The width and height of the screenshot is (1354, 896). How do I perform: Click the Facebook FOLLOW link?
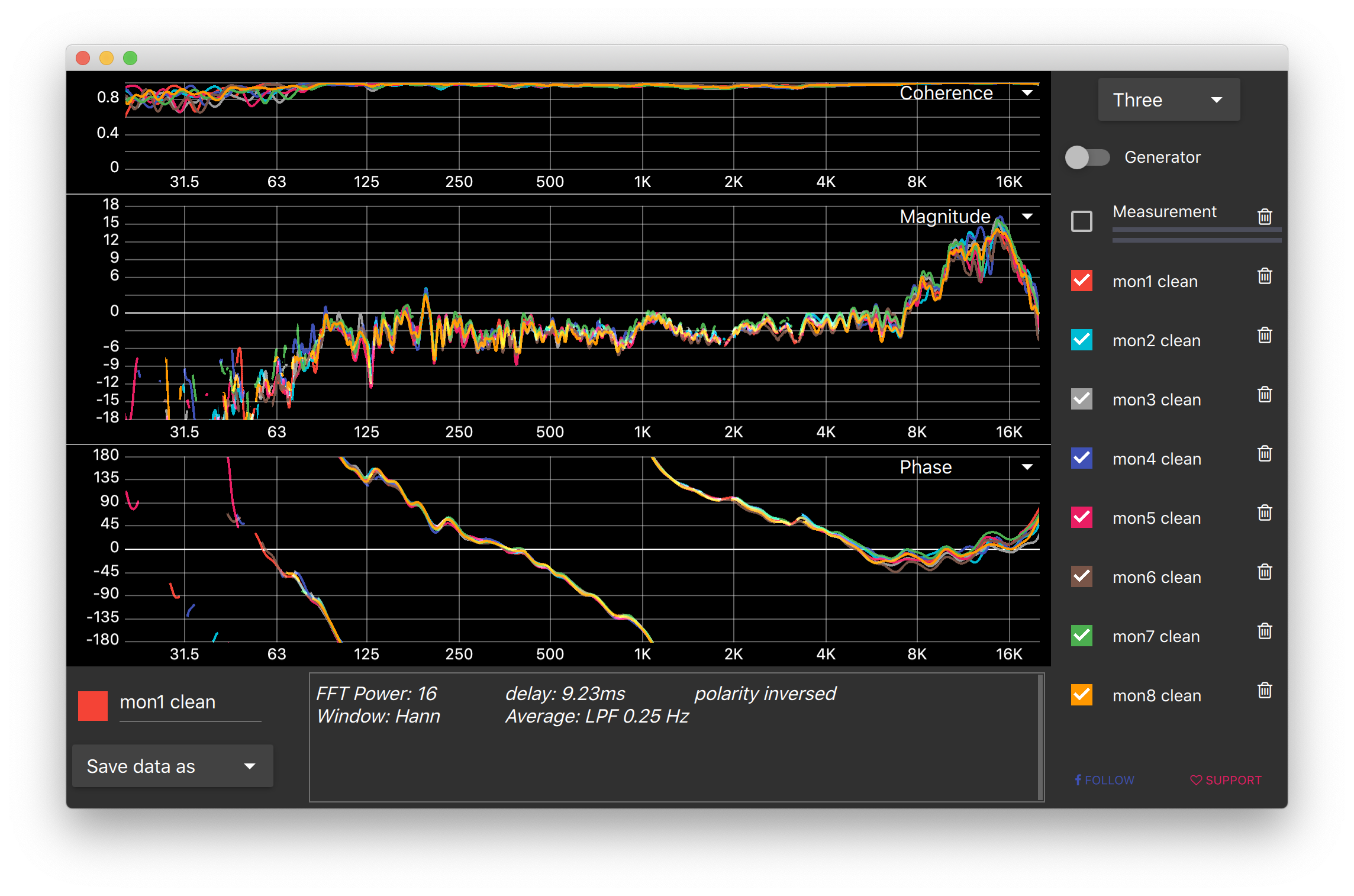tap(1104, 780)
